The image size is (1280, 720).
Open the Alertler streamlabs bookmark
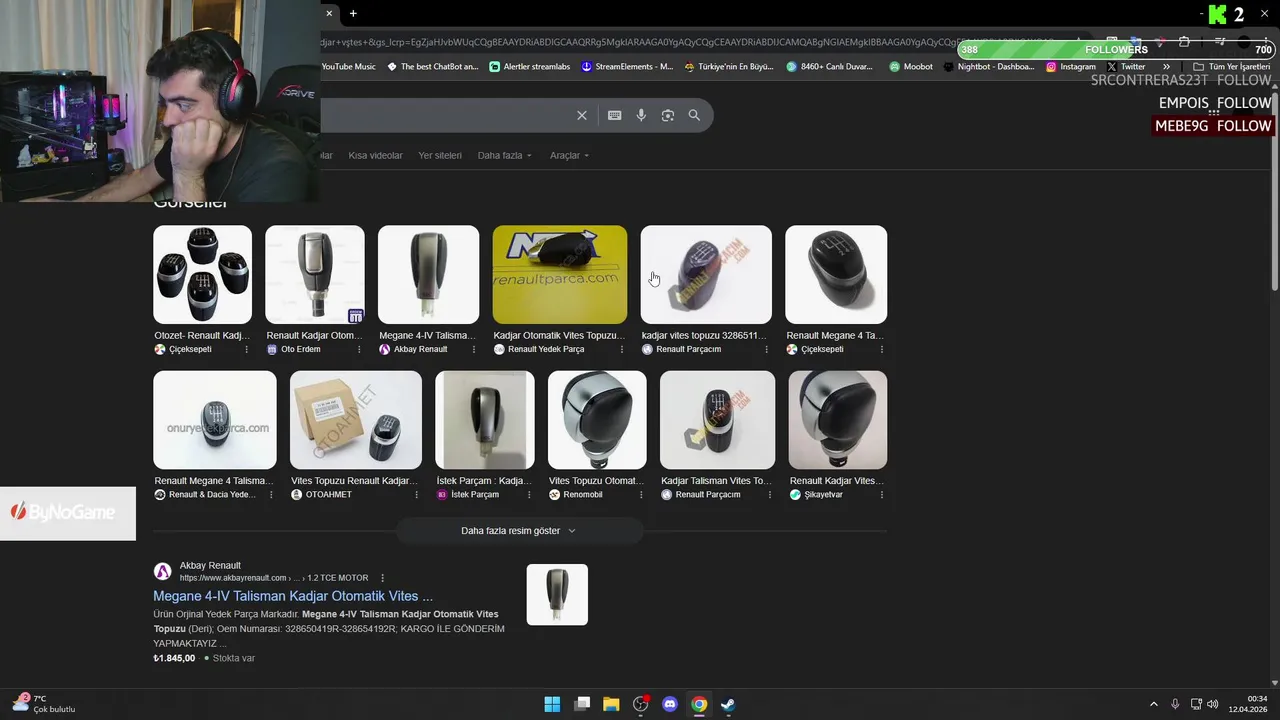530,67
